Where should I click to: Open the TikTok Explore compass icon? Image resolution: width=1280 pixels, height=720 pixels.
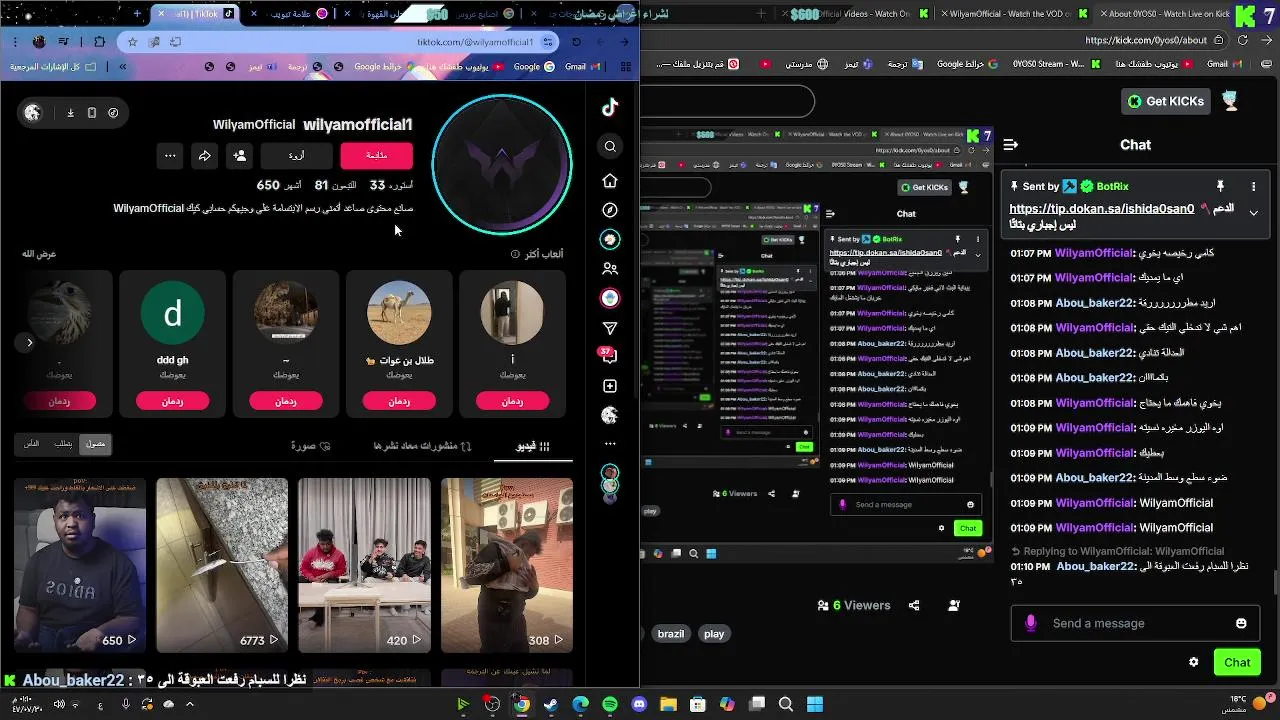click(610, 210)
